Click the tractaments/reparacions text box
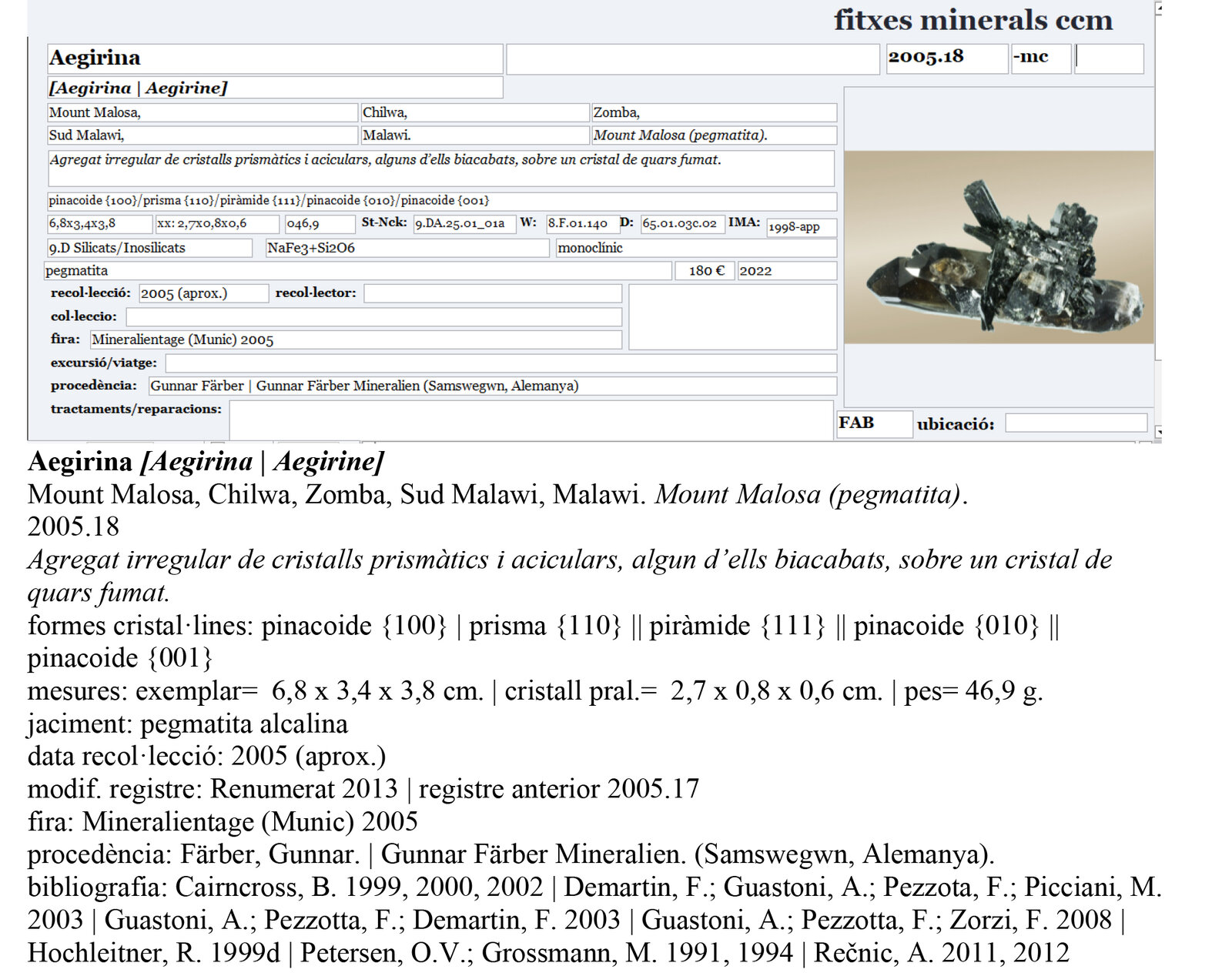This screenshot has height=976, width=1232. 531,420
